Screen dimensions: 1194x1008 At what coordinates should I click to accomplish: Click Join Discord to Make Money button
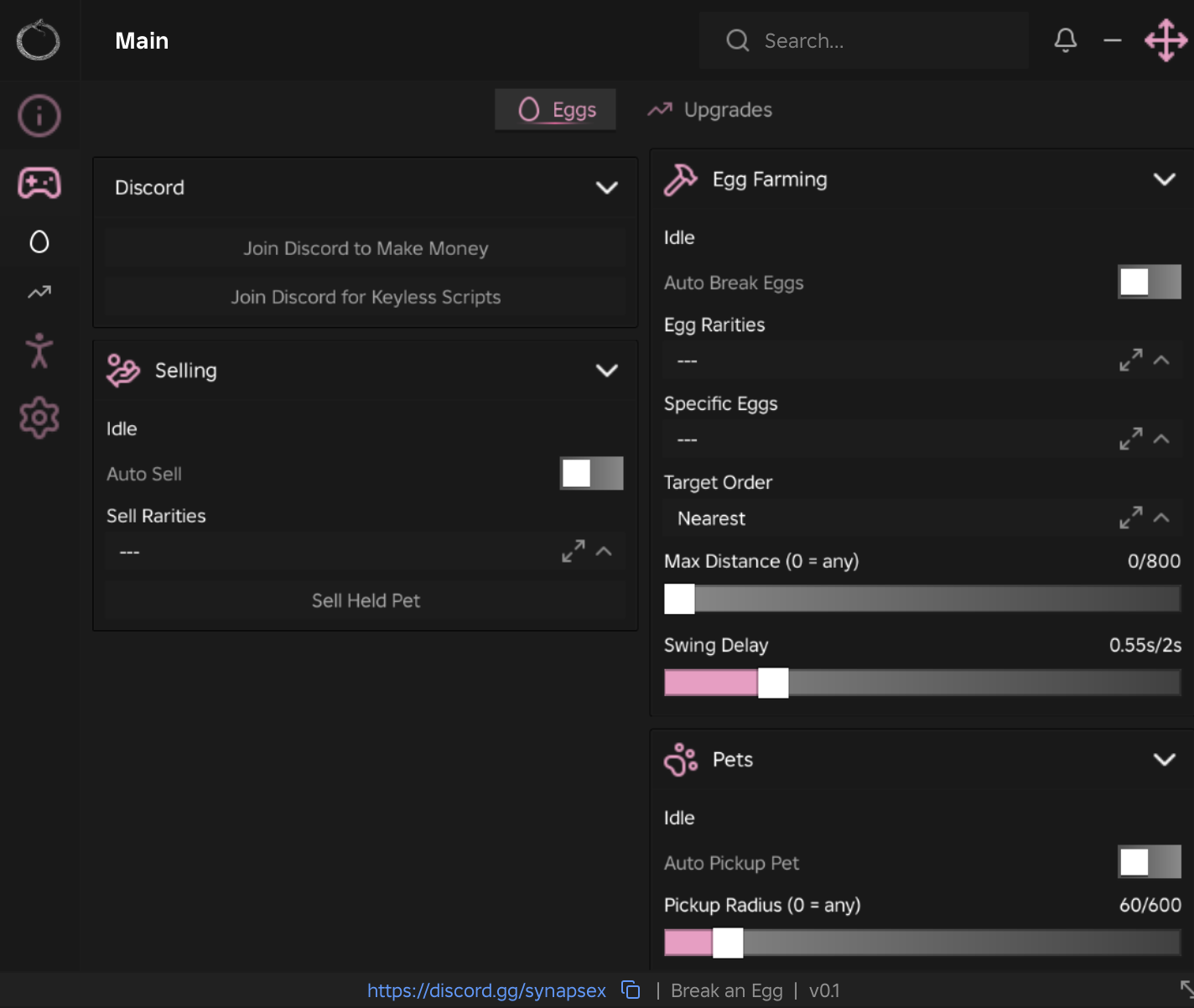coord(366,248)
